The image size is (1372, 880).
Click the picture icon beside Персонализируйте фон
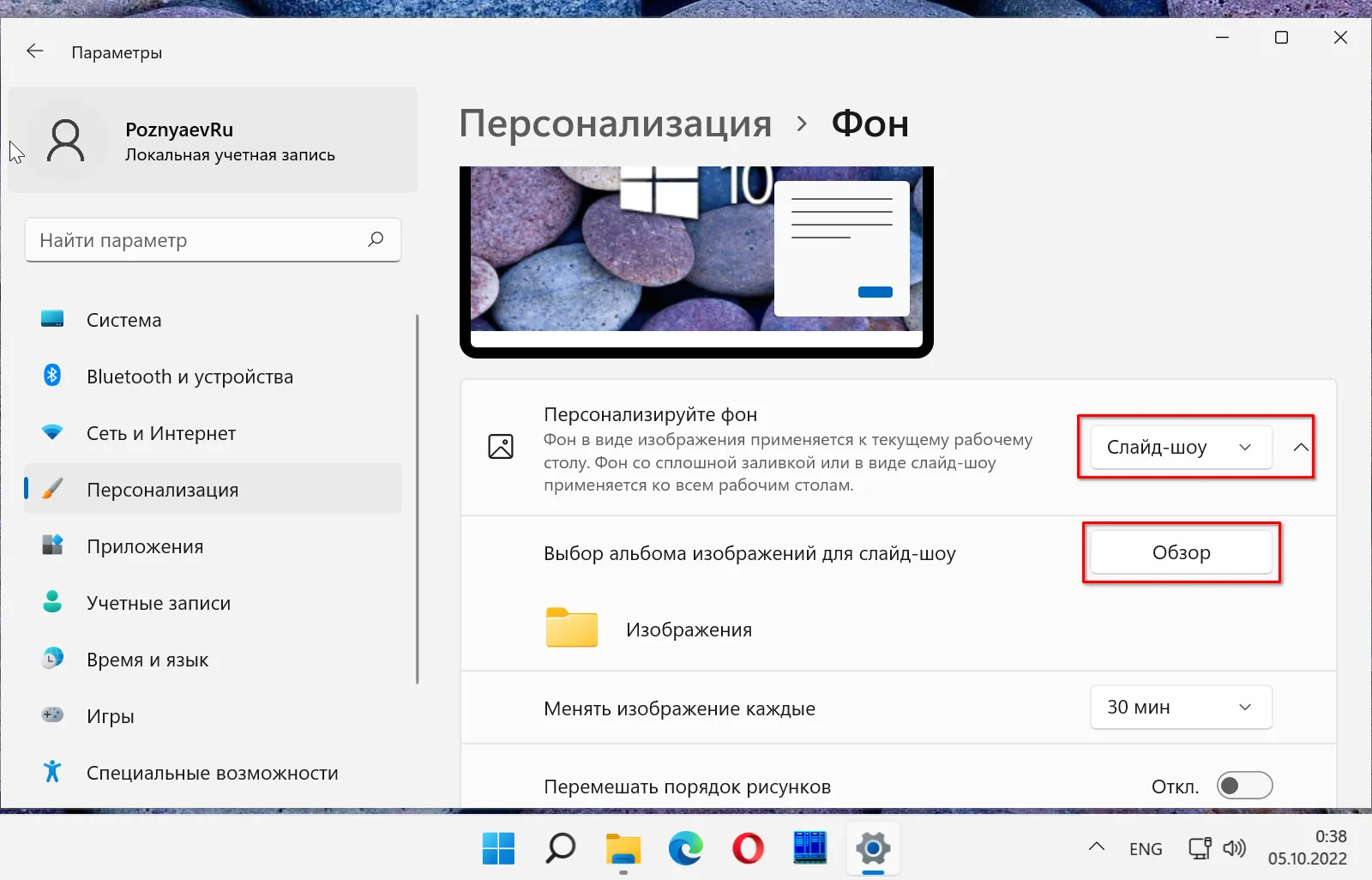tap(501, 446)
